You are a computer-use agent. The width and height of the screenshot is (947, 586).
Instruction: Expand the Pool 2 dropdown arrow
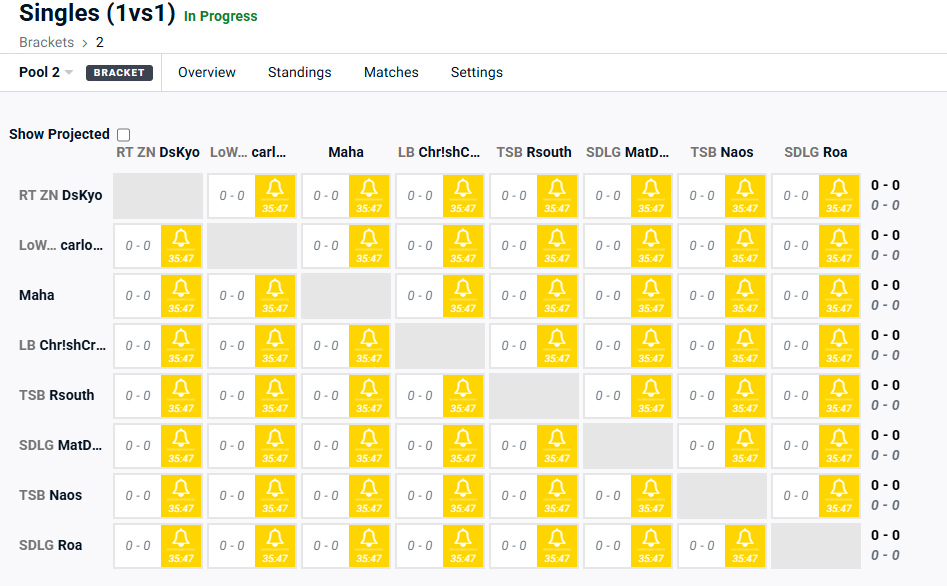pyautogui.click(x=69, y=72)
